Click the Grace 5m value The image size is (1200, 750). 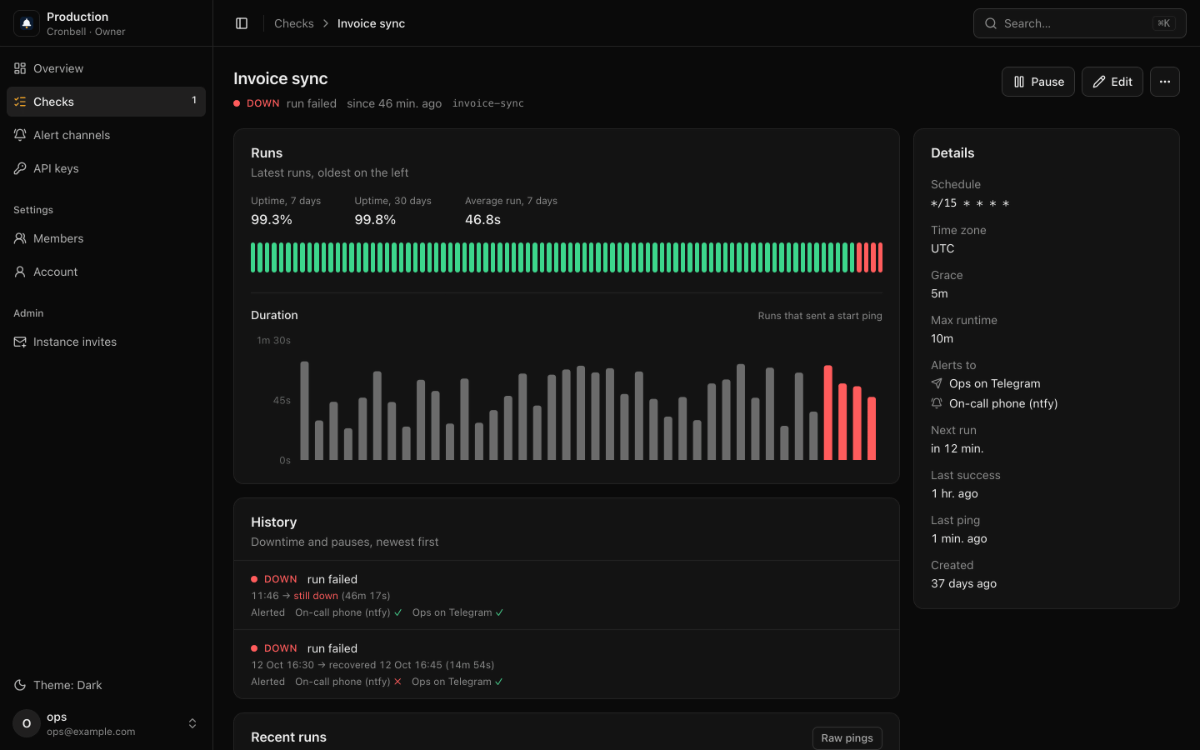click(x=939, y=293)
